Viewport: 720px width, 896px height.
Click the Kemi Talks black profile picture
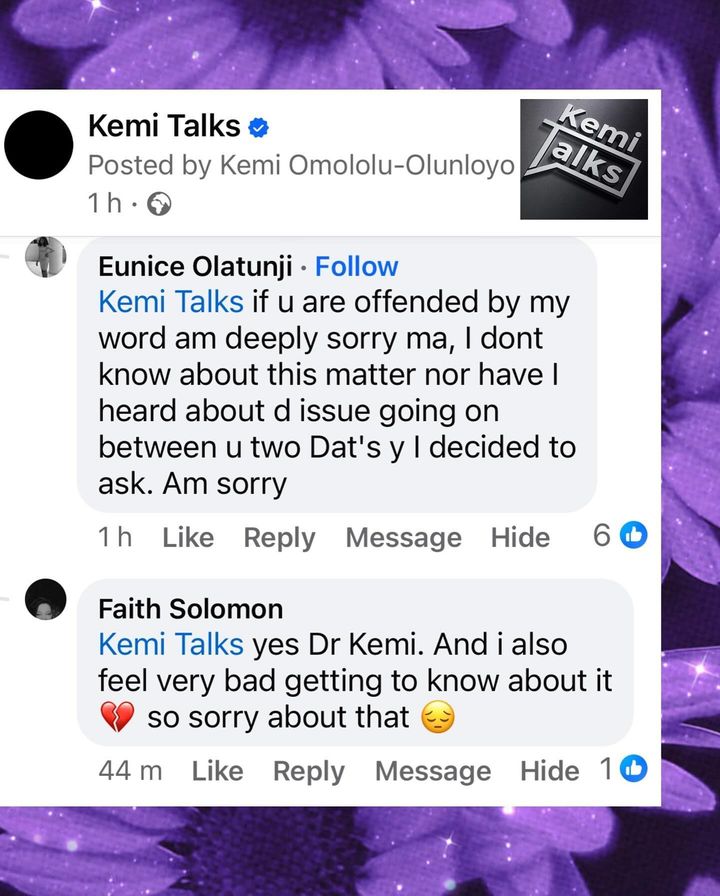(39, 146)
